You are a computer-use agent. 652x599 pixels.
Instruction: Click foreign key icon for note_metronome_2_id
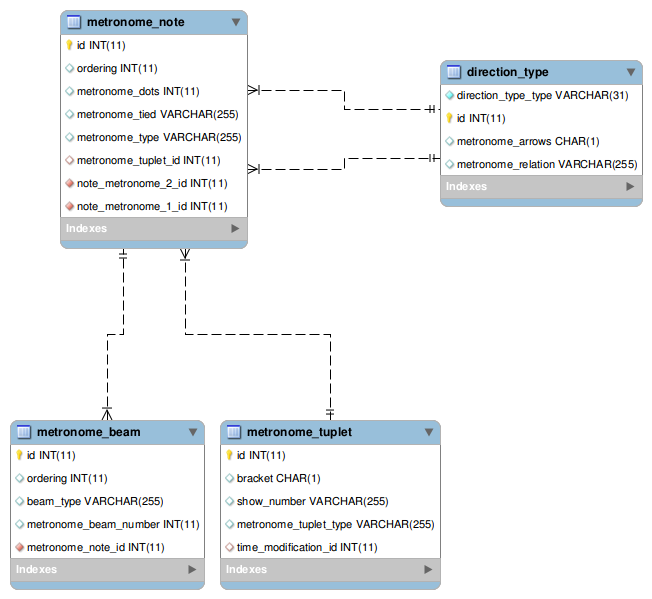tap(69, 183)
